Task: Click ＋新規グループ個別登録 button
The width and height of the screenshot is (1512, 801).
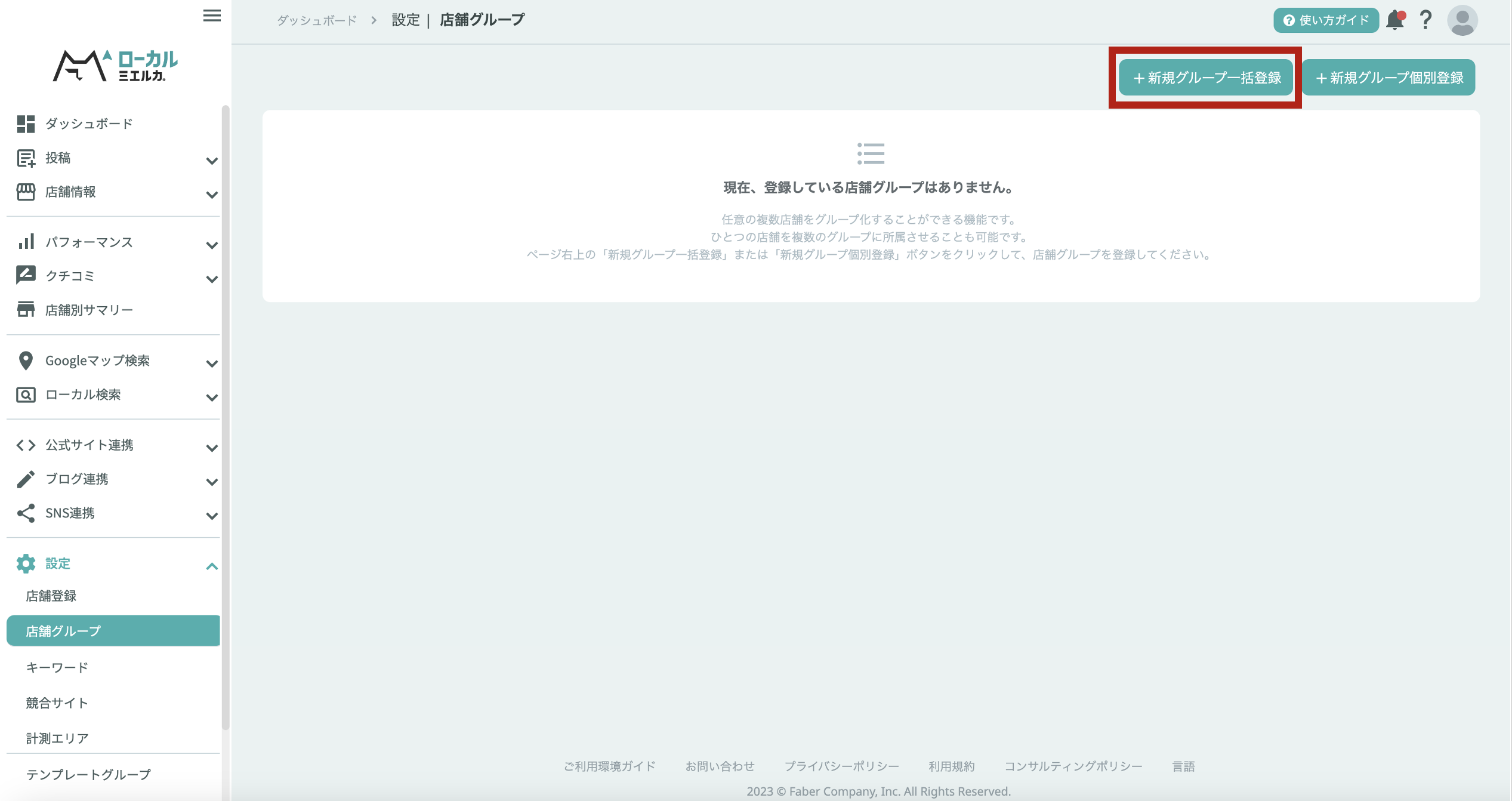Action: click(x=1388, y=78)
